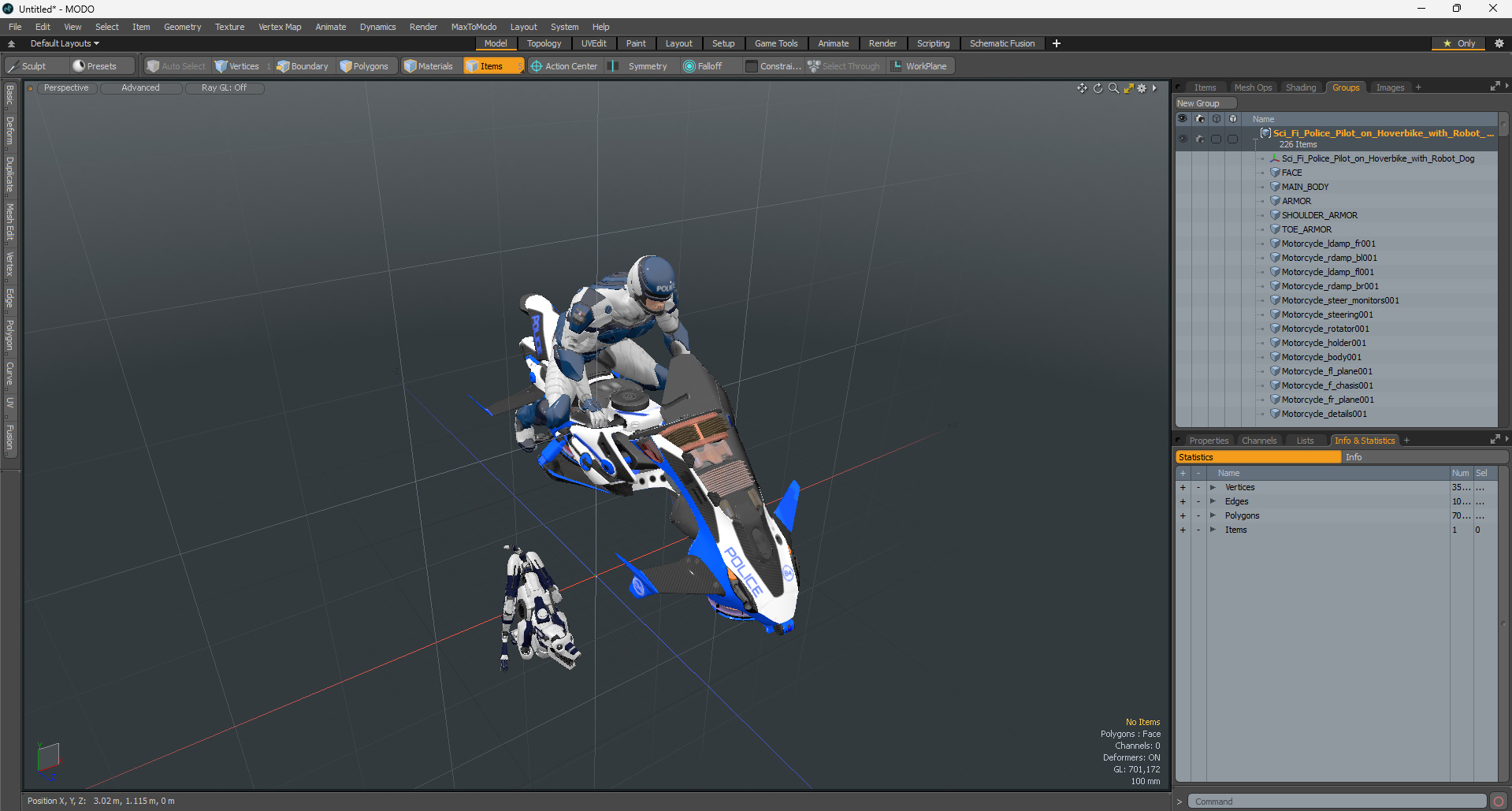Open the Advanced shading style dropdown
The height and width of the screenshot is (811, 1512).
[141, 88]
